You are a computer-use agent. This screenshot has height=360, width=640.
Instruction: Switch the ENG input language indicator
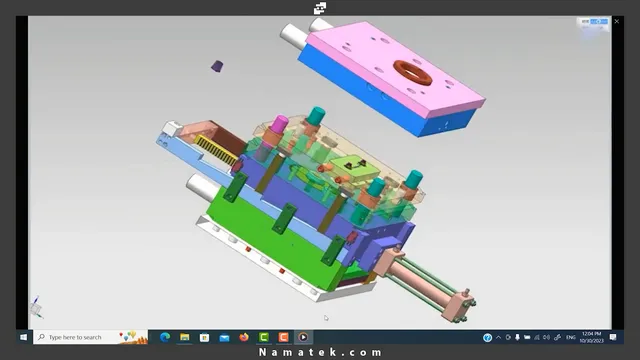click(571, 337)
